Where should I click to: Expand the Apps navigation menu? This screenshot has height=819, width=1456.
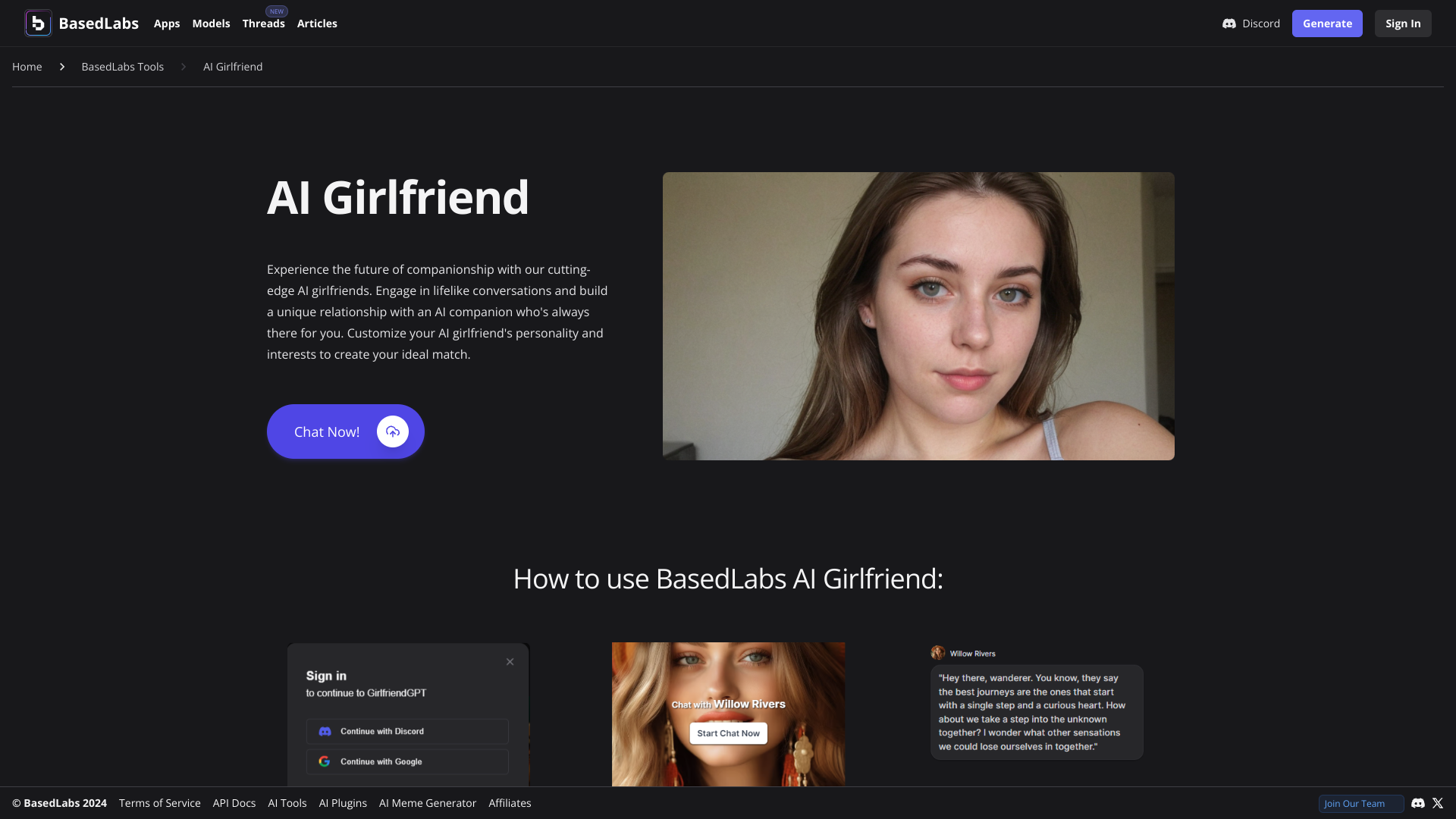166,23
